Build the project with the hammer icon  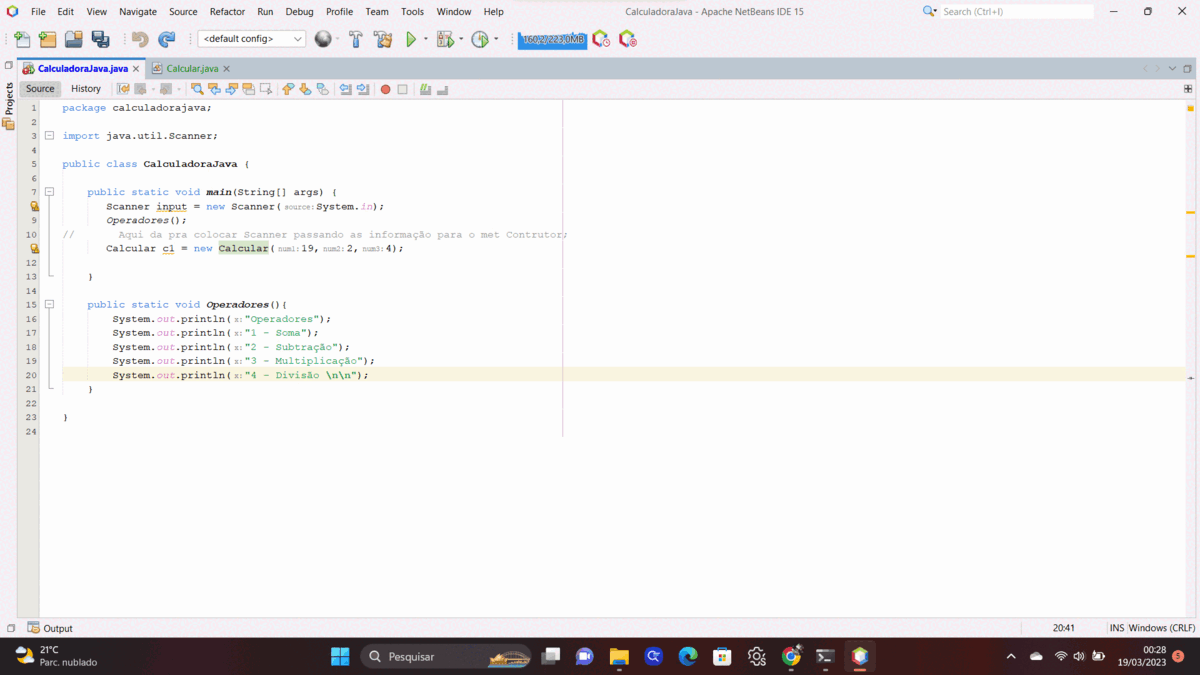pos(356,39)
